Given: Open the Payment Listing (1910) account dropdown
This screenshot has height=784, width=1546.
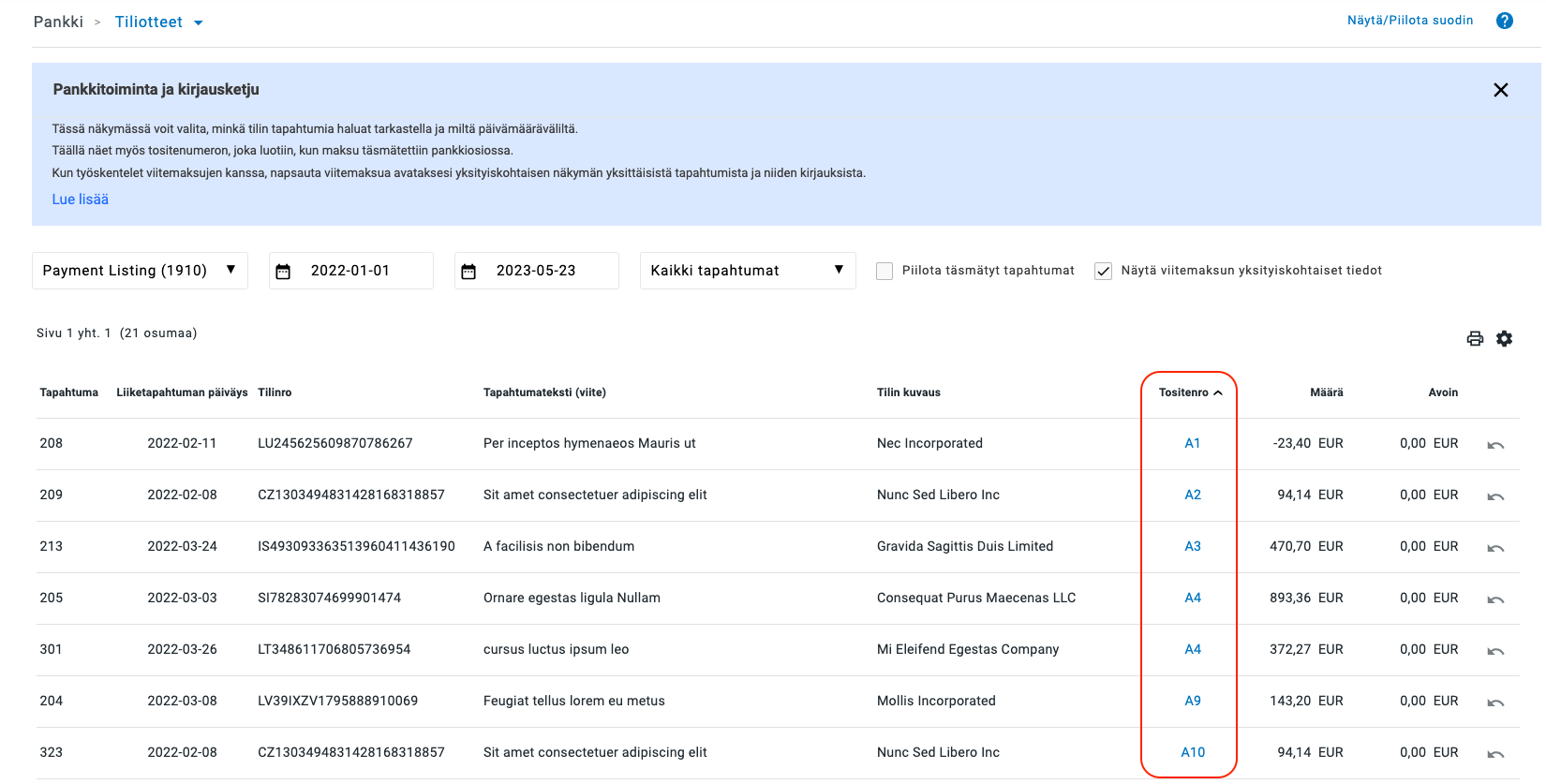Looking at the screenshot, I should [140, 271].
